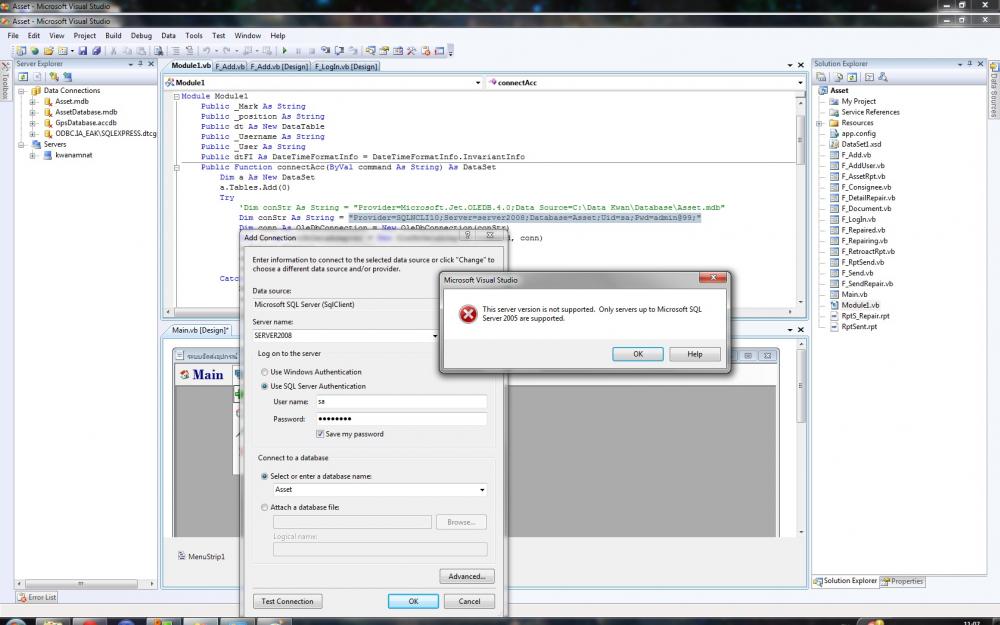Refresh Server Explorer with its icon
This screenshot has width=1000, height=625.
point(23,77)
